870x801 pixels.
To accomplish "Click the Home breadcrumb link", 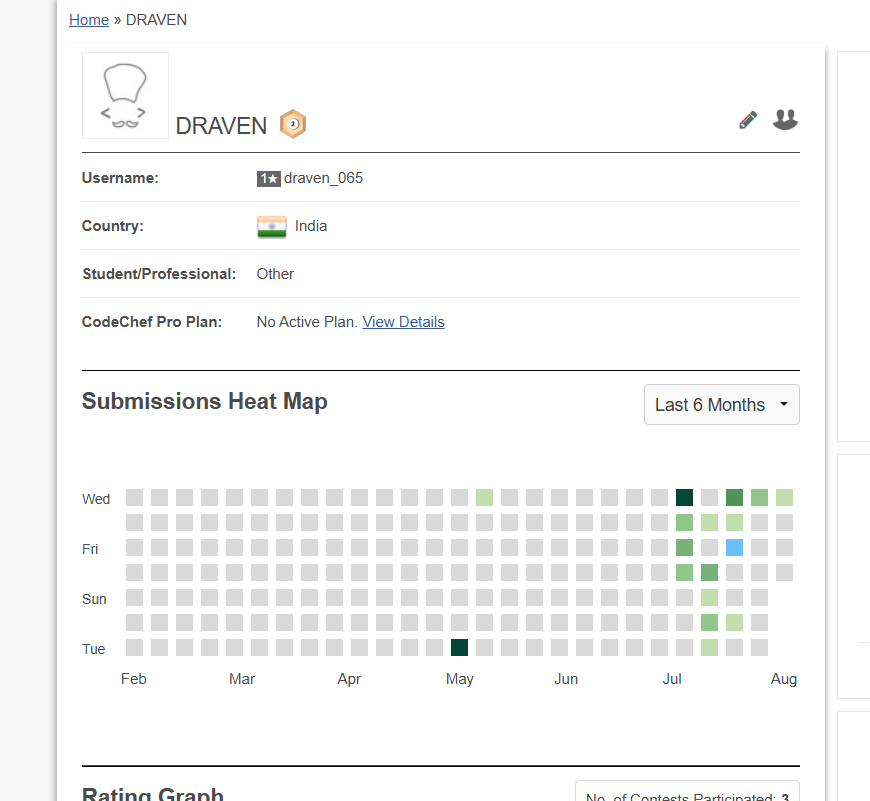I will click(x=89, y=20).
